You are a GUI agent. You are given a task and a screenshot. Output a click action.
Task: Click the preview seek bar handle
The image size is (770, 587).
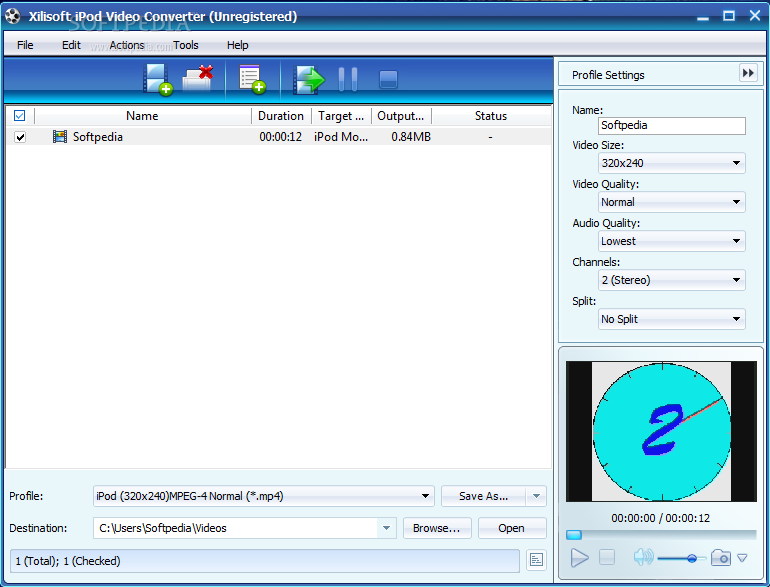574,535
